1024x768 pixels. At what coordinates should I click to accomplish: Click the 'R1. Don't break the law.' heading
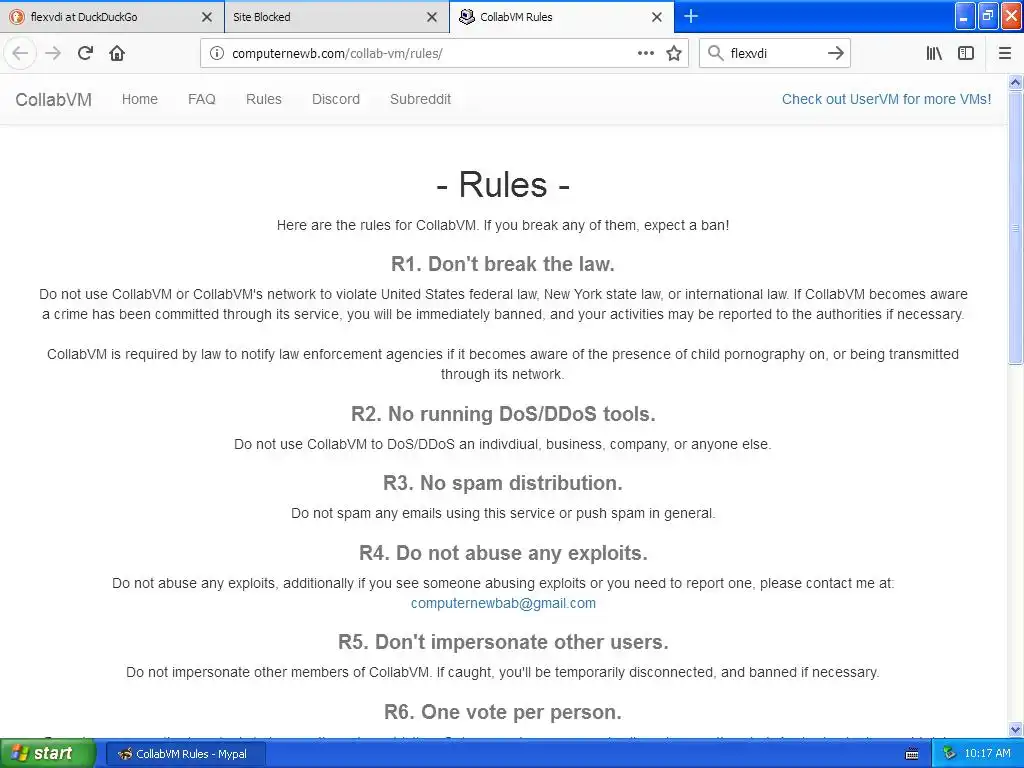(503, 264)
